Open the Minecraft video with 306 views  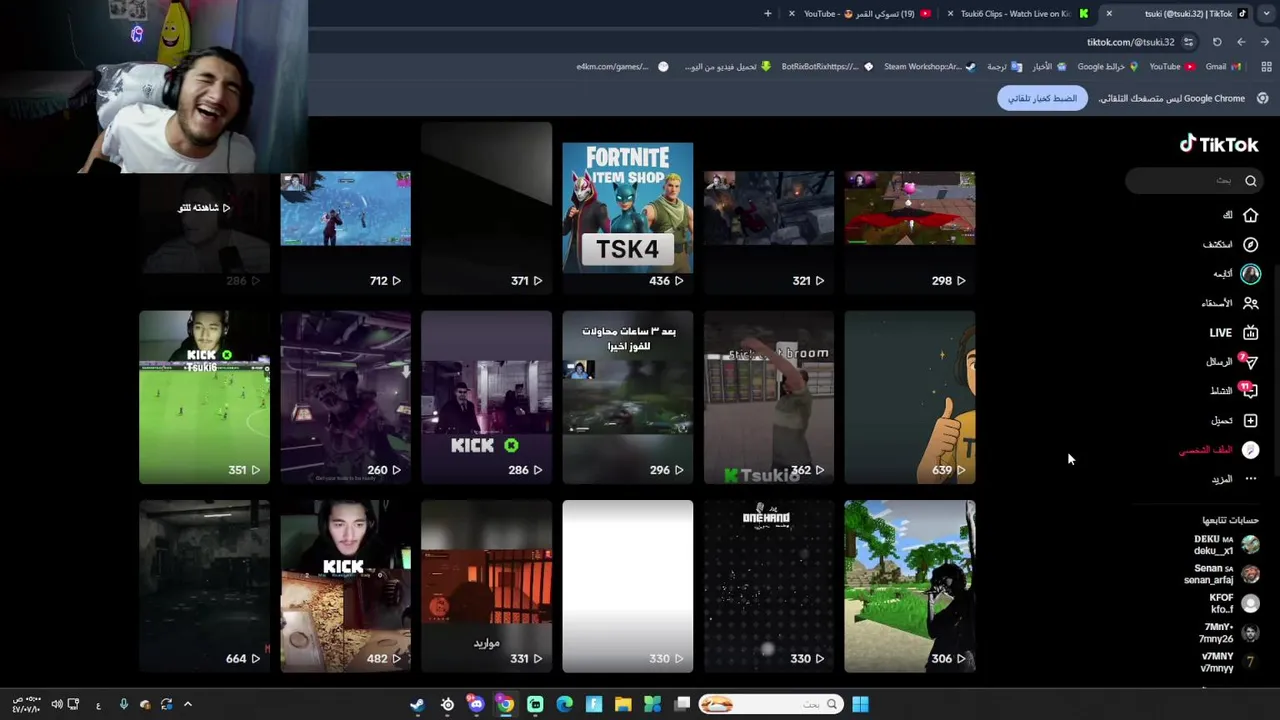point(909,586)
